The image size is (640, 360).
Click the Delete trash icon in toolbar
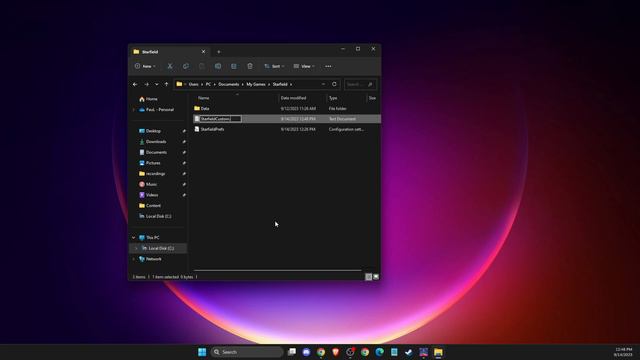pyautogui.click(x=250, y=66)
